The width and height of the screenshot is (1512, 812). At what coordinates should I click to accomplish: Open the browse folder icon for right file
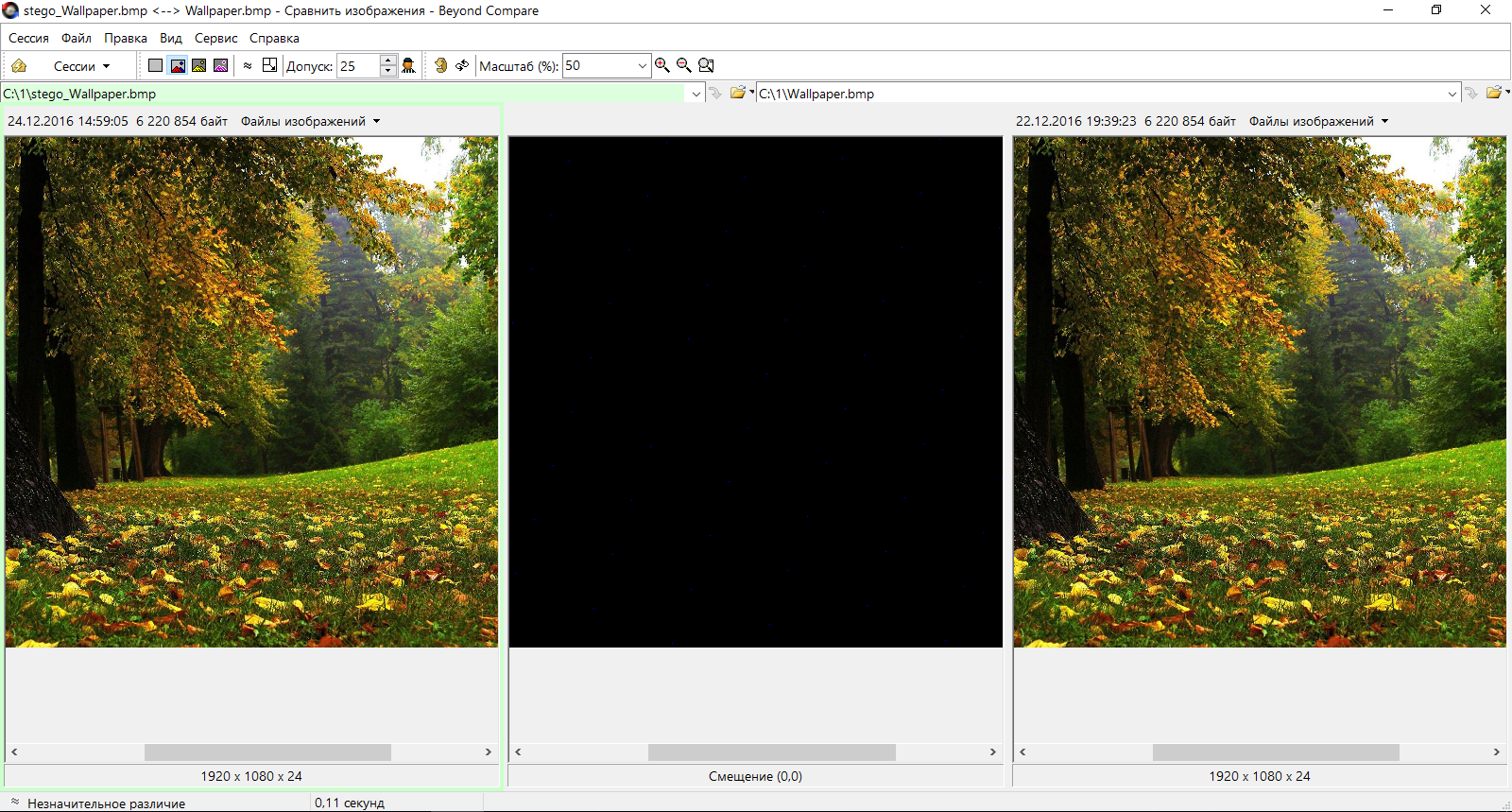tap(1493, 93)
